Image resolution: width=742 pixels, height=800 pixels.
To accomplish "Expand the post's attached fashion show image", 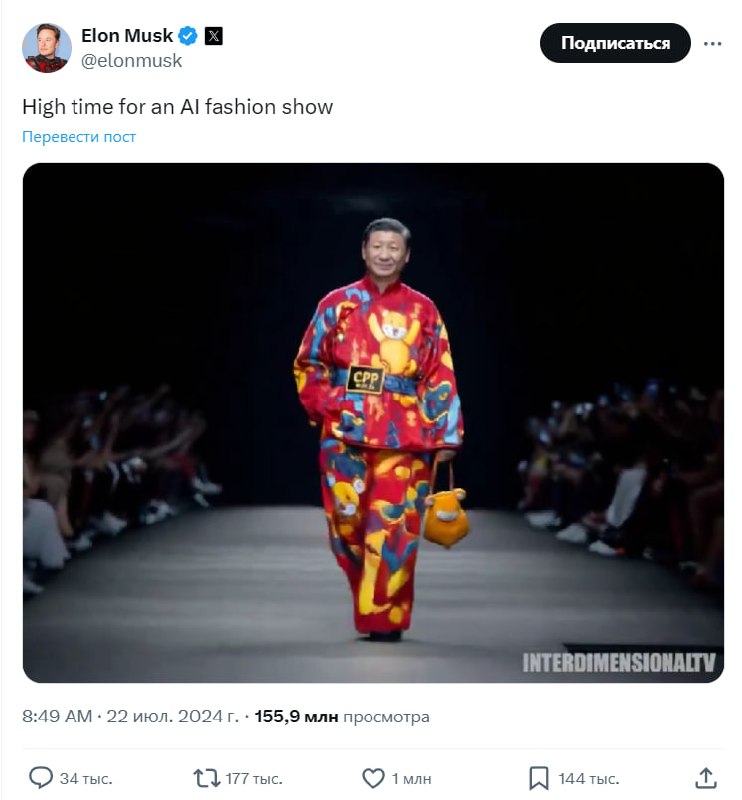I will (373, 423).
